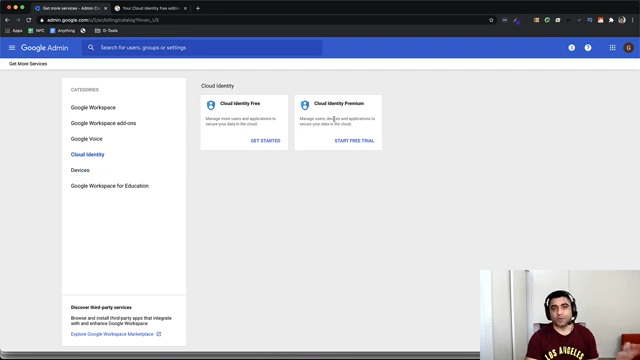Open the Anything bookmark
The width and height of the screenshot is (640, 360).
(62, 31)
